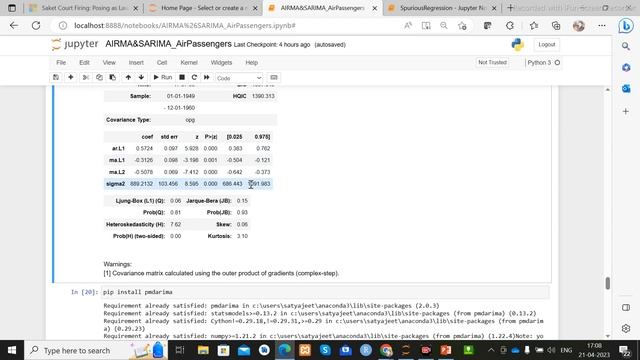
Task: Open the sidebar search icon
Action: point(626,47)
